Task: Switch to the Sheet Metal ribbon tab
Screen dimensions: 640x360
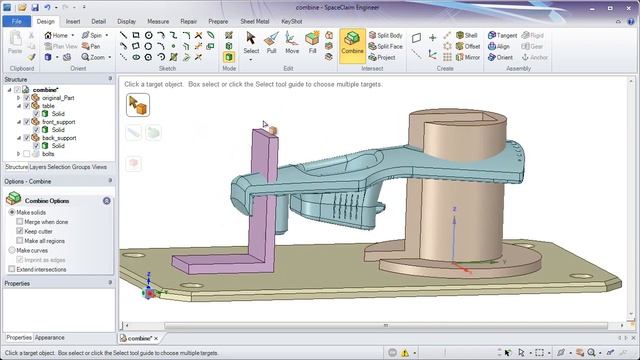Action: 255,21
